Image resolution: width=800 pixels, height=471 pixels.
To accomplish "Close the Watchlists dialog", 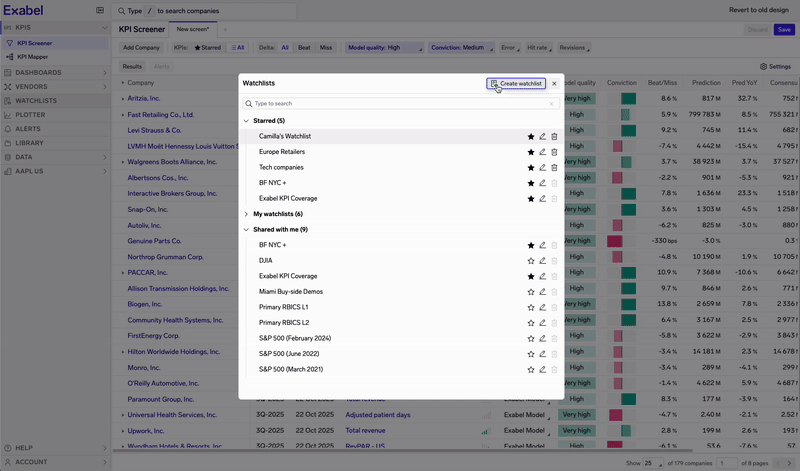I will (x=554, y=83).
